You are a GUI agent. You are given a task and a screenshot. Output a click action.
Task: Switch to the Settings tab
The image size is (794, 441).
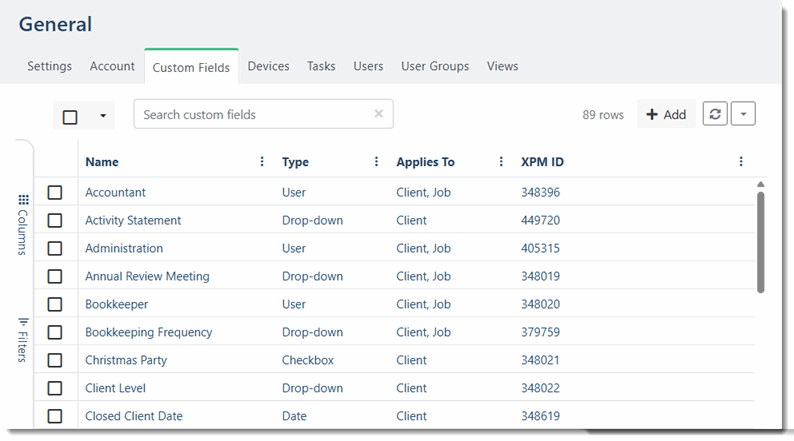pyautogui.click(x=50, y=66)
